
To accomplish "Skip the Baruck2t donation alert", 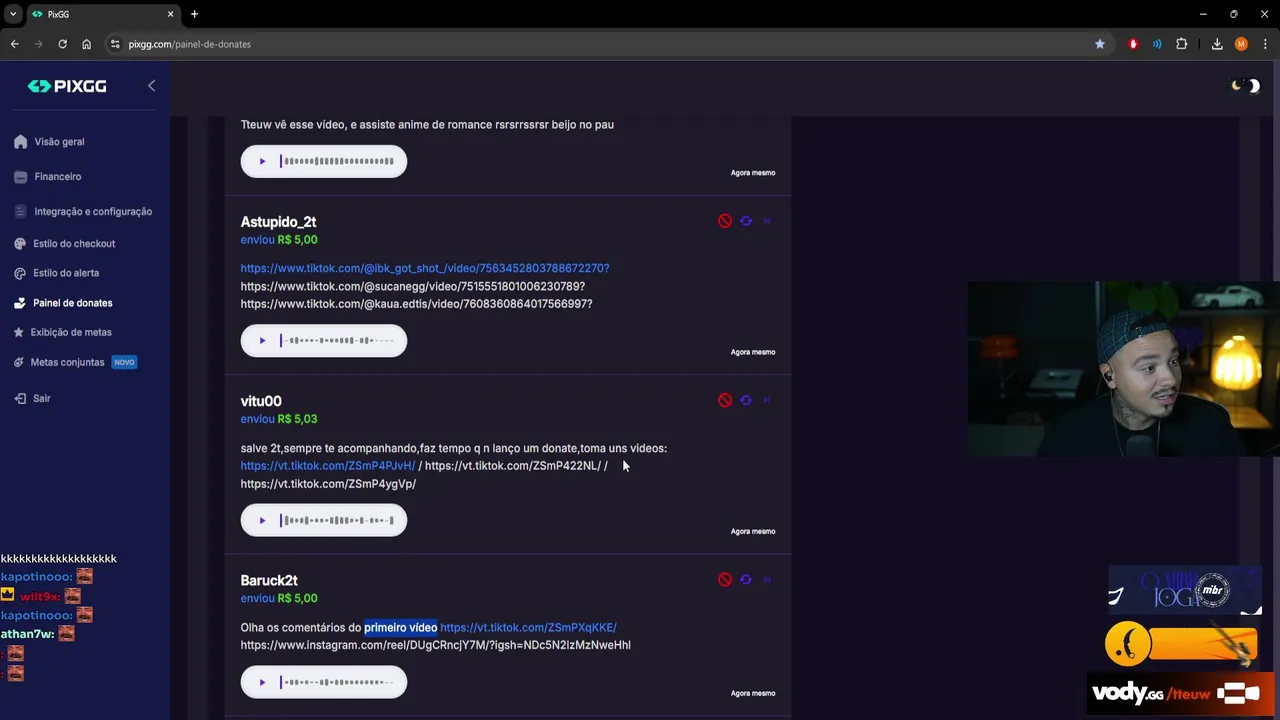I will point(767,579).
